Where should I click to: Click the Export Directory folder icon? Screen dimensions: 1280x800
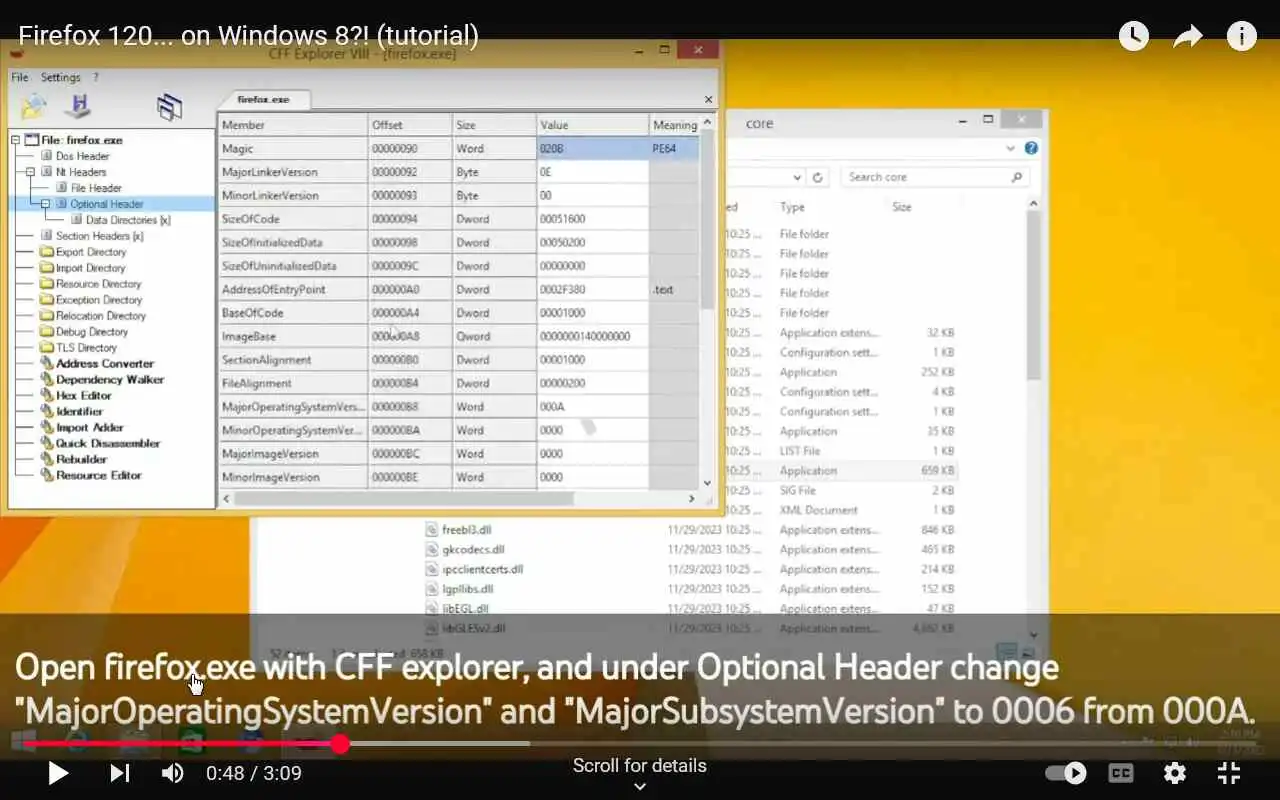click(47, 252)
